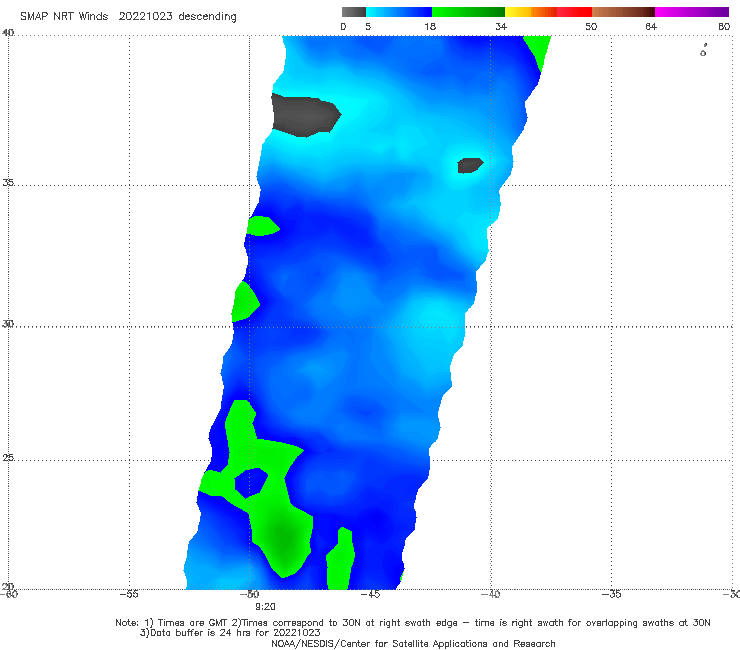Click the yellow-red 34-50 colorbar segment

coord(548,12)
